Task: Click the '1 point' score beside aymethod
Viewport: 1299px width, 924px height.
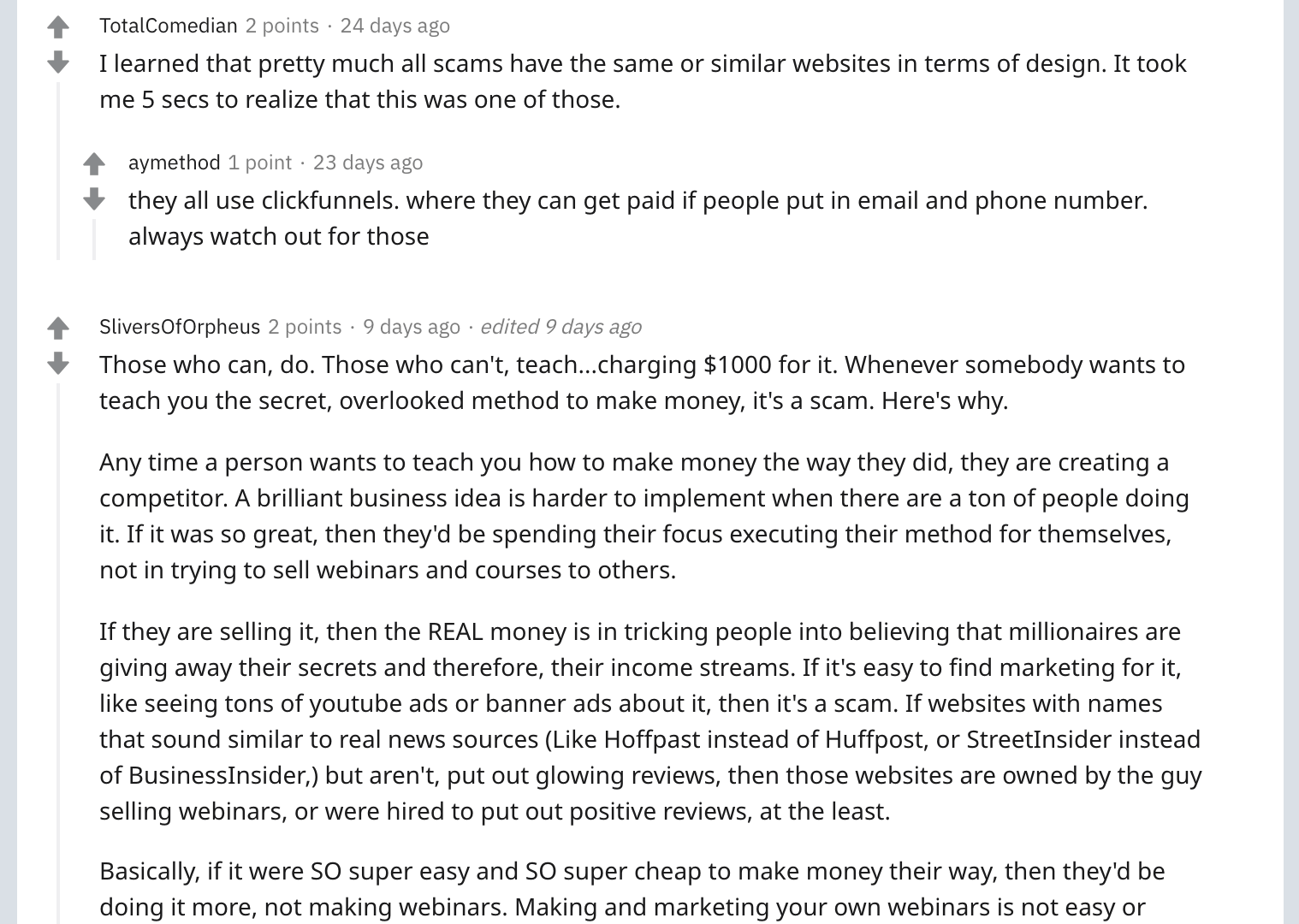Action: (260, 163)
